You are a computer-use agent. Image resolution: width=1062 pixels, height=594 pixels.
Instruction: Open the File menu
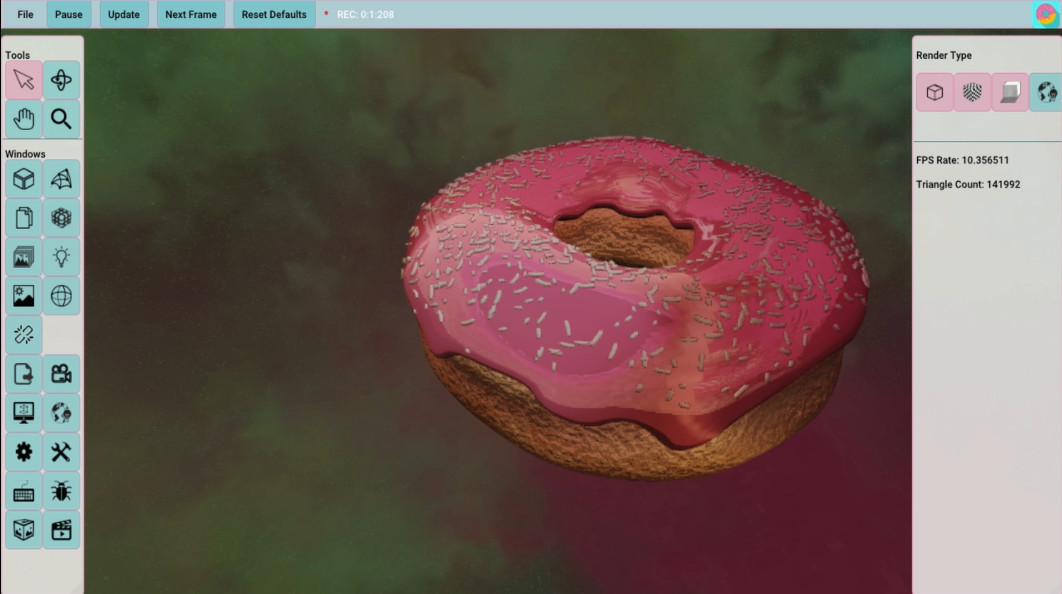[x=25, y=15]
